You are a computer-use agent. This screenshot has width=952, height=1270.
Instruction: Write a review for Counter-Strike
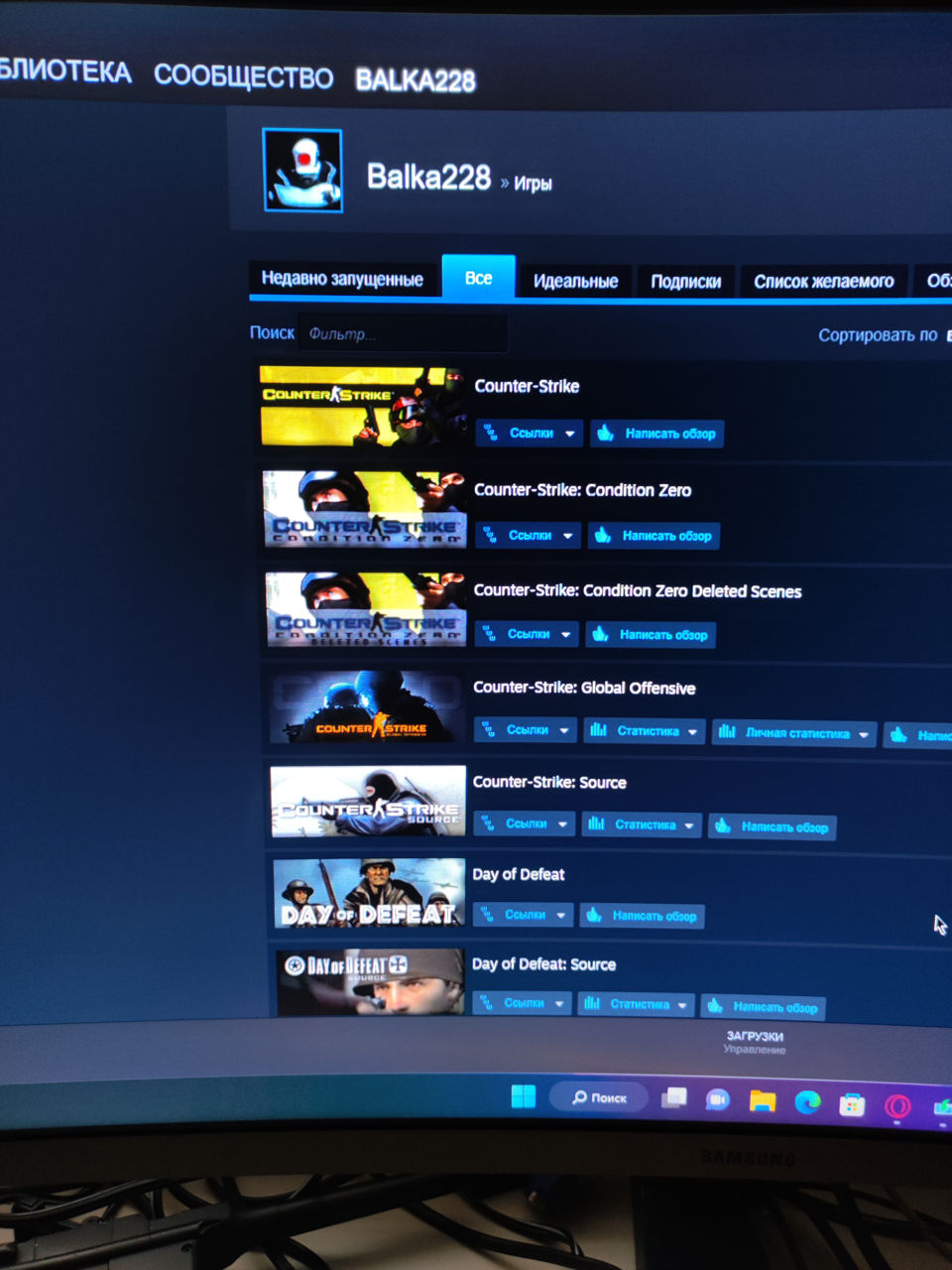[x=657, y=434]
